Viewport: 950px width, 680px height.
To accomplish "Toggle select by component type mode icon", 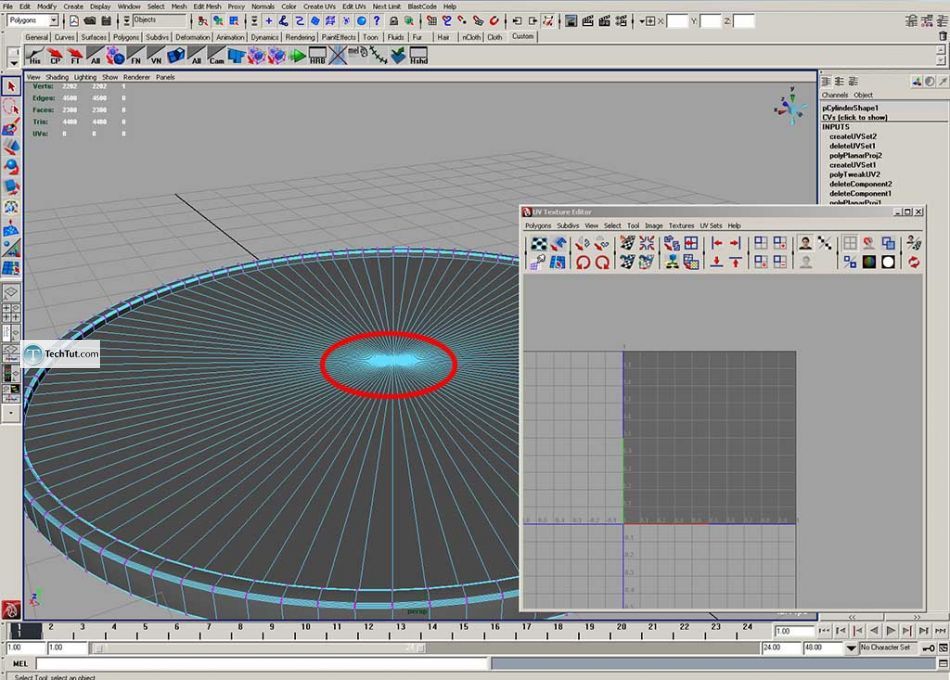I will click(x=234, y=21).
